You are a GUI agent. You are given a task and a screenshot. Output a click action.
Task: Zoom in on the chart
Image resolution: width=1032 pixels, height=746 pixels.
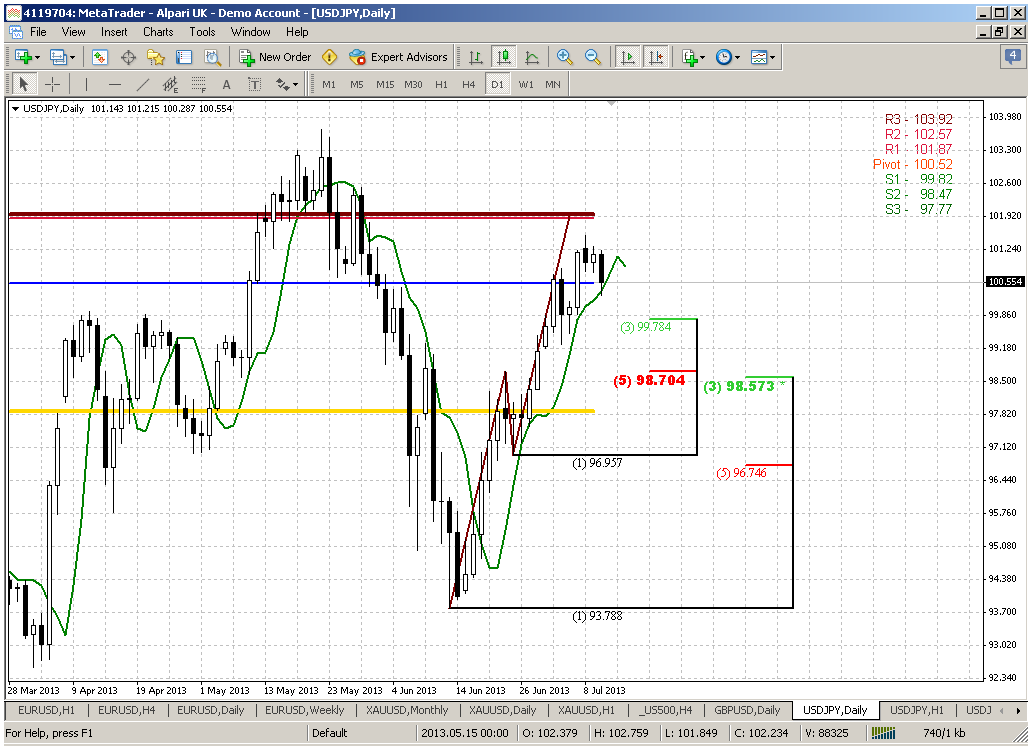pos(563,57)
